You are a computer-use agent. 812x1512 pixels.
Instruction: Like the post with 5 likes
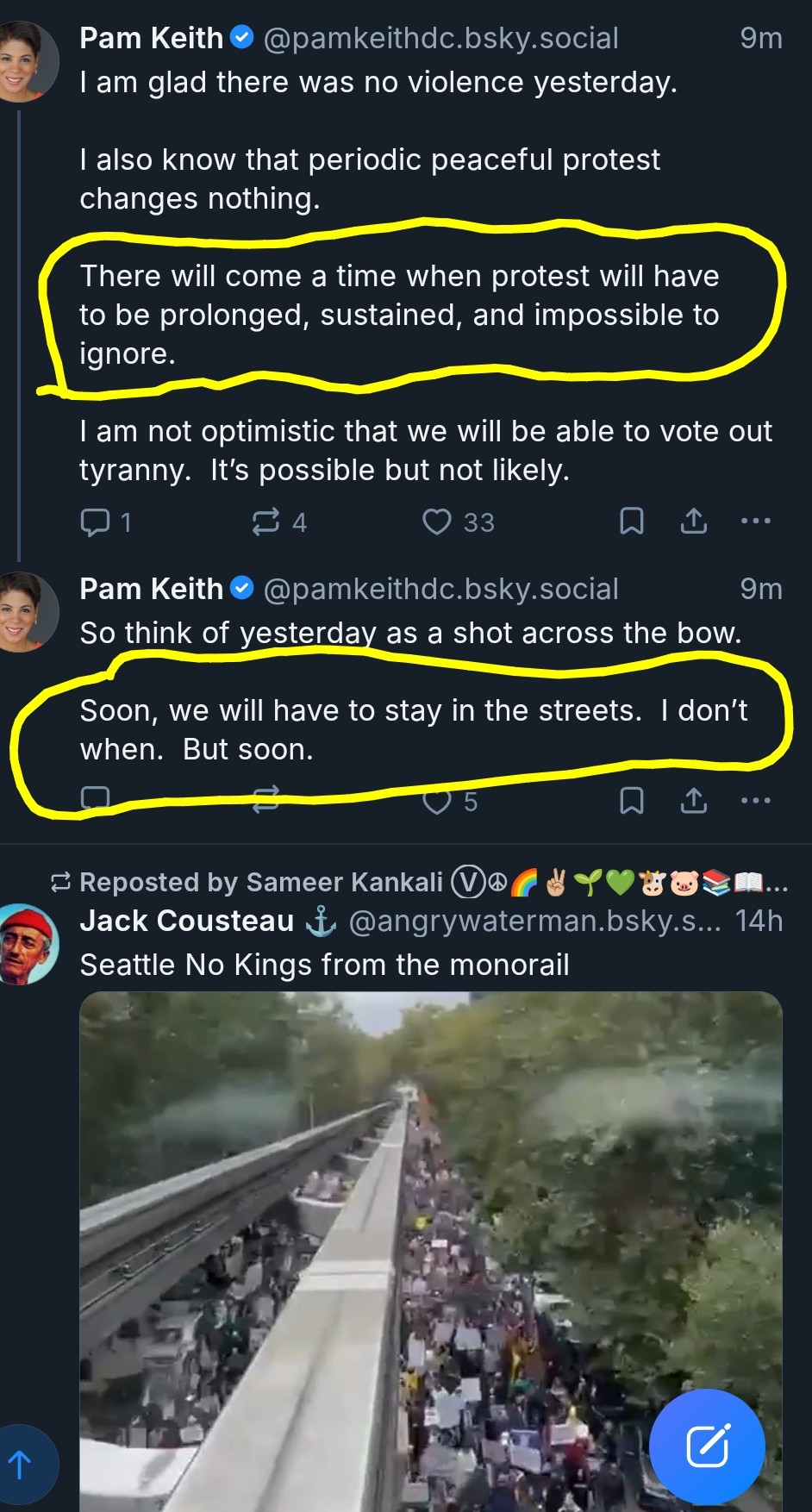point(437,801)
